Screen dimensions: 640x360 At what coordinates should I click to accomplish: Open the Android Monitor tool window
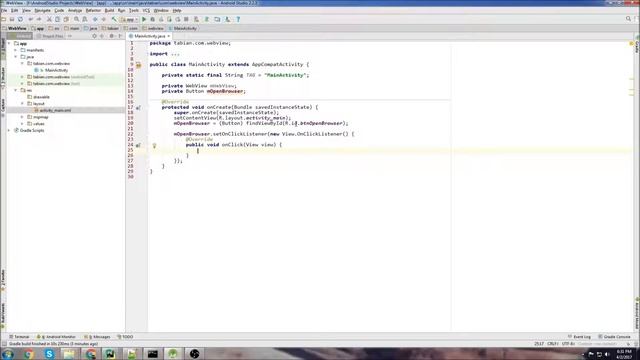coord(57,337)
